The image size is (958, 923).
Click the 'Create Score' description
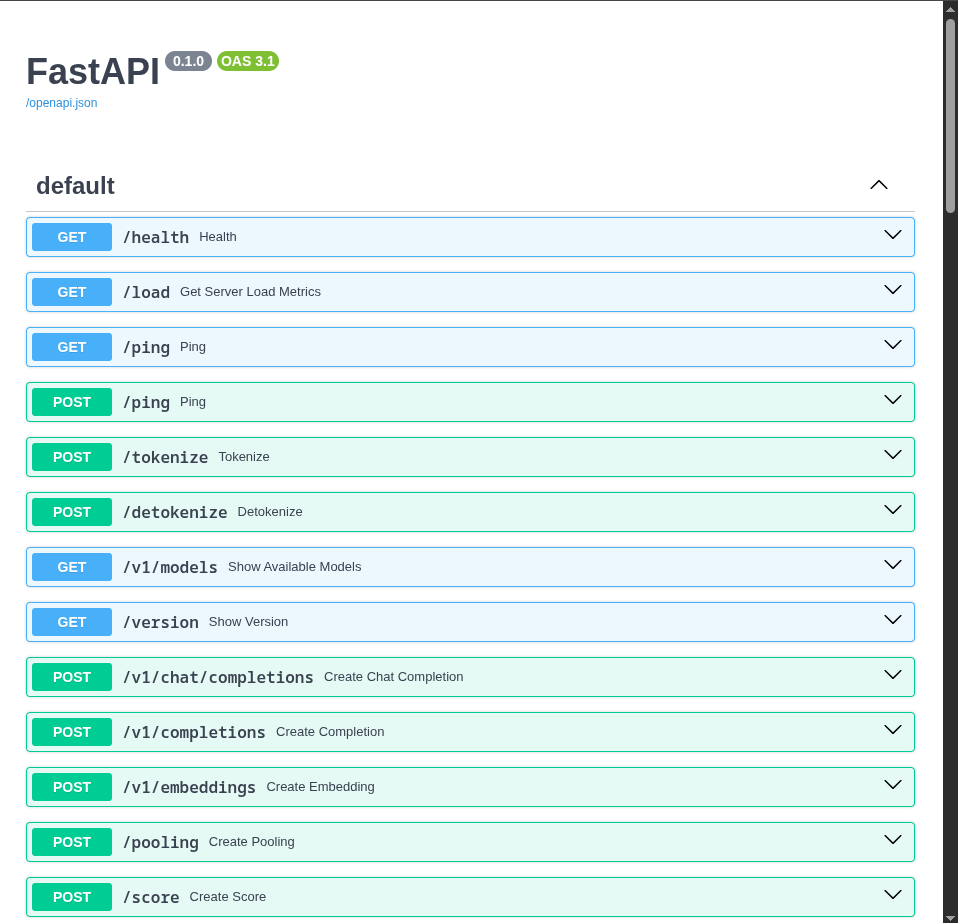[227, 896]
